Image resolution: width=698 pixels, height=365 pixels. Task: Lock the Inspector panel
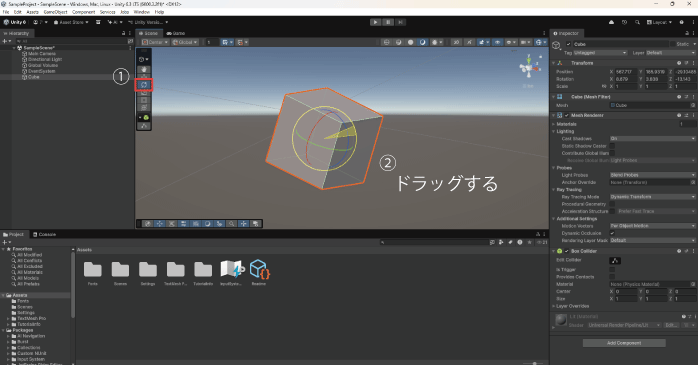687,33
